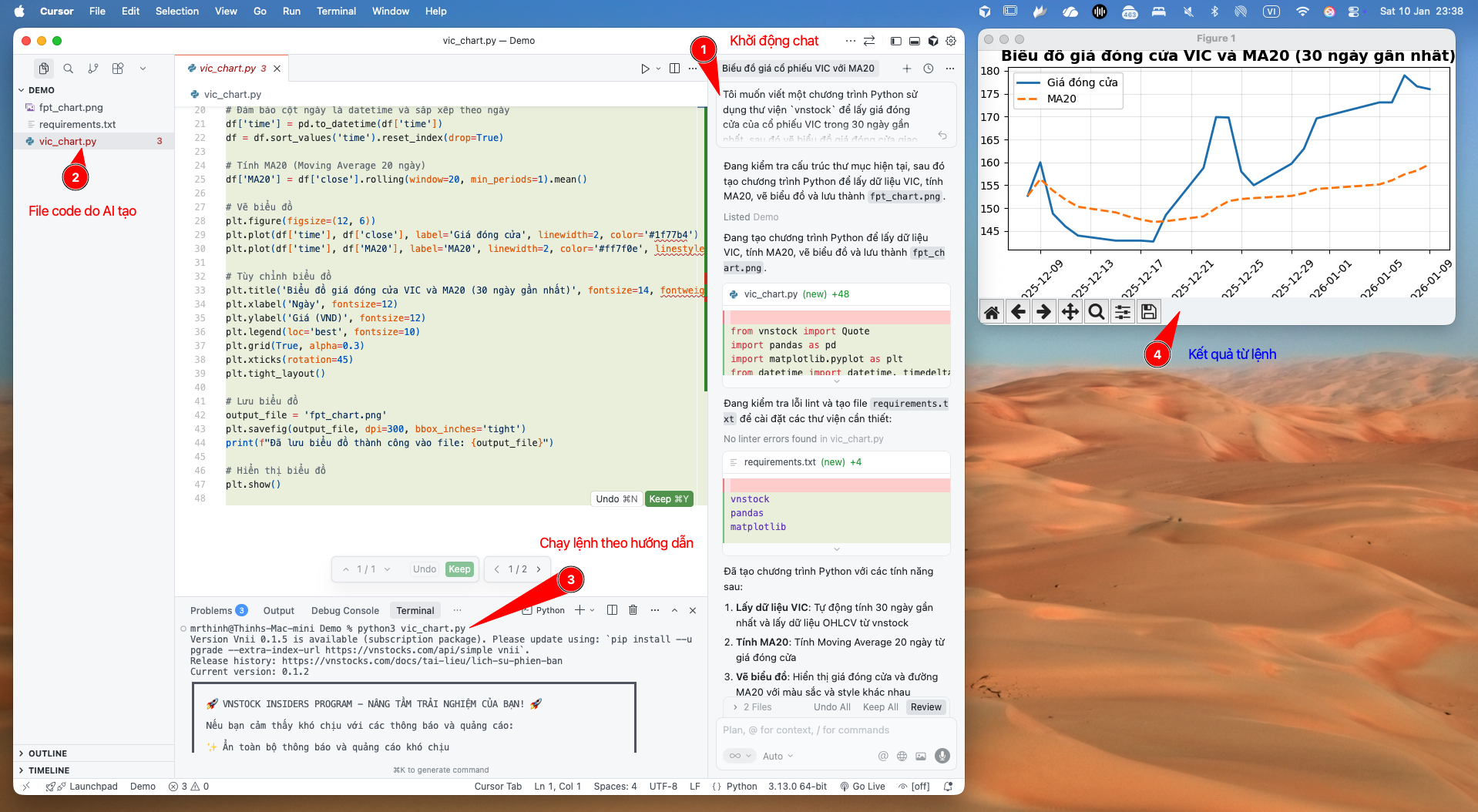Open the Auto model dropdown

pyautogui.click(x=778, y=757)
